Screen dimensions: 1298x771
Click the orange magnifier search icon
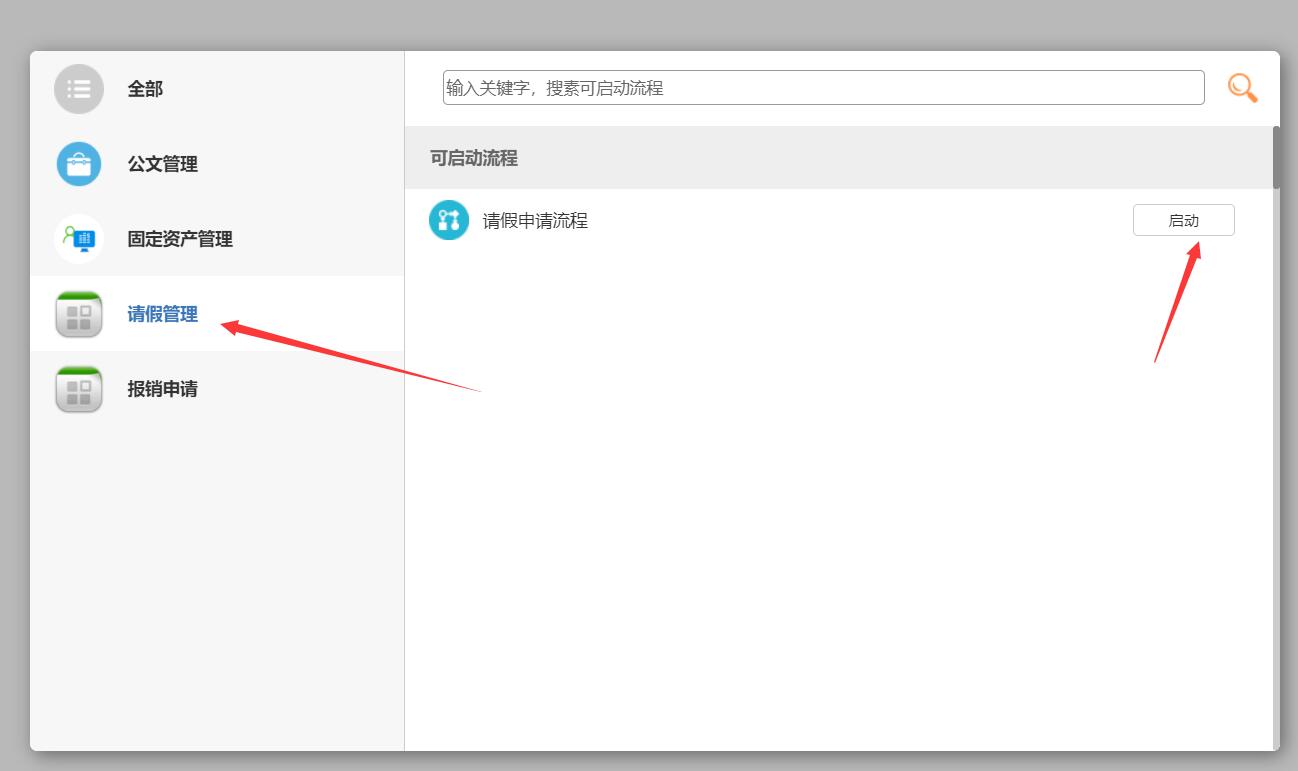tap(1242, 88)
